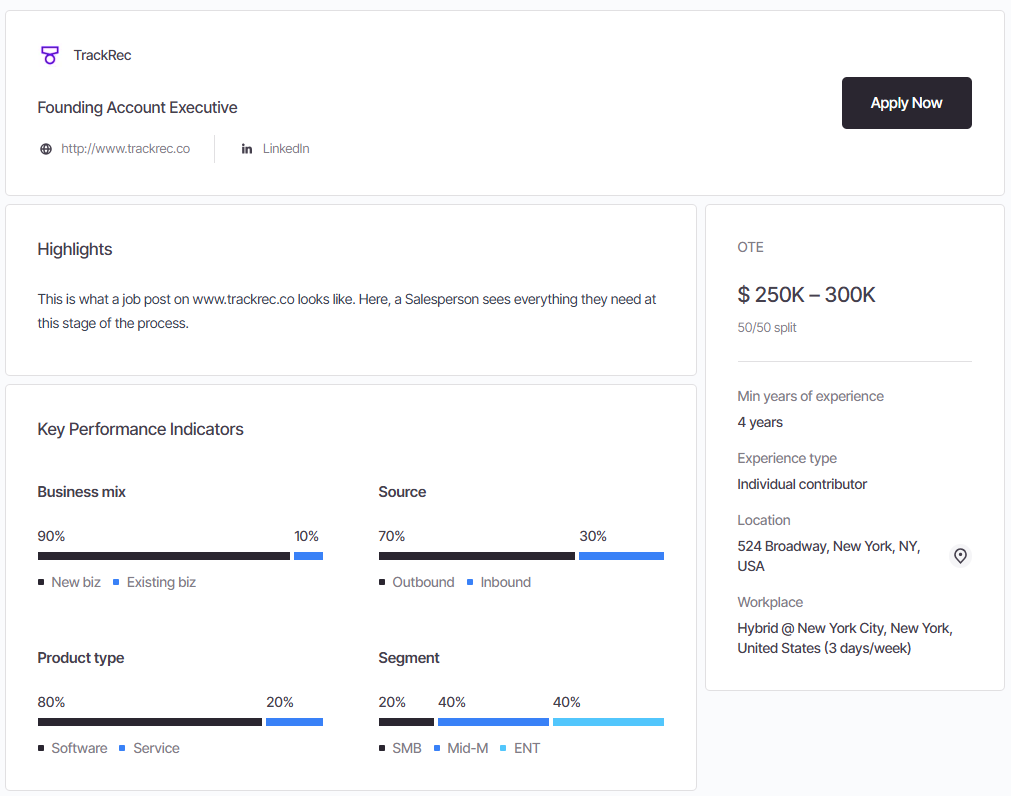Image resolution: width=1011 pixels, height=796 pixels.
Task: Click the Location label
Action: click(x=763, y=520)
